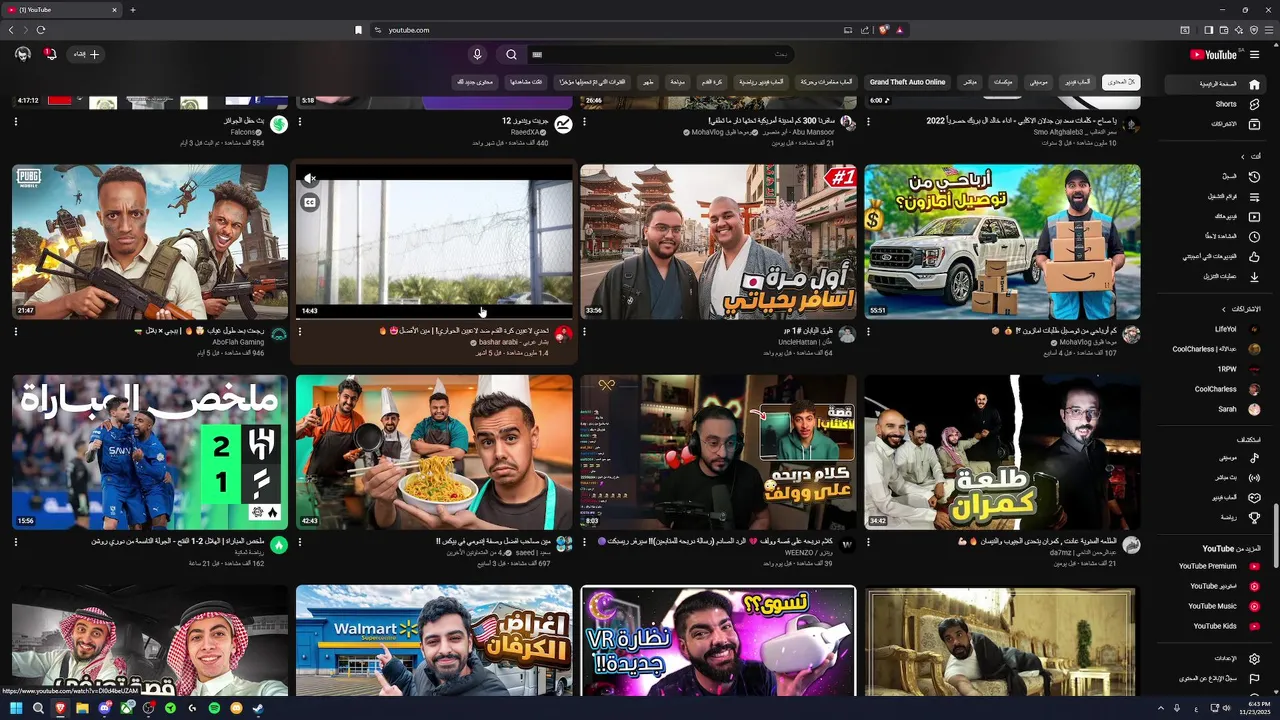Open on-screen keyboard icon in search box
This screenshot has width=1280, height=720.
(537, 54)
